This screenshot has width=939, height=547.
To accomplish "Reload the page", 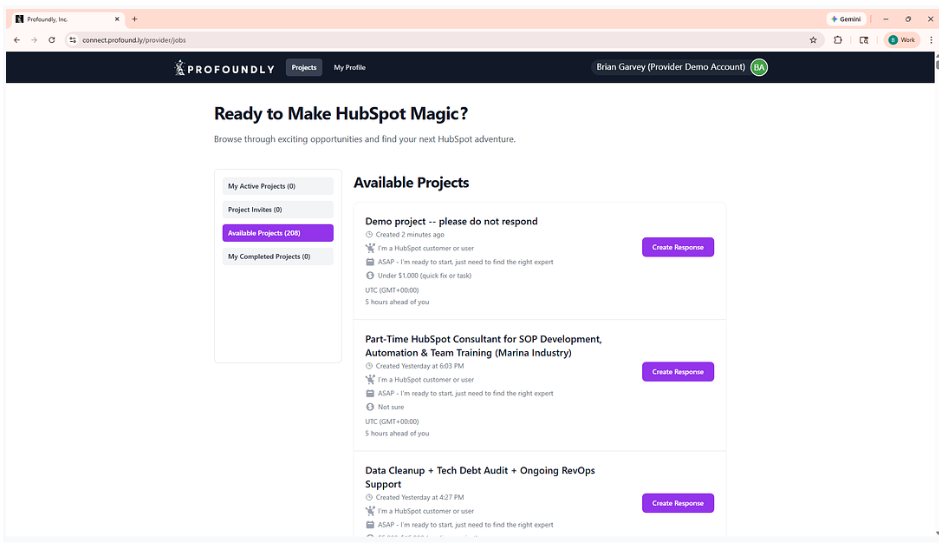I will 52,40.
